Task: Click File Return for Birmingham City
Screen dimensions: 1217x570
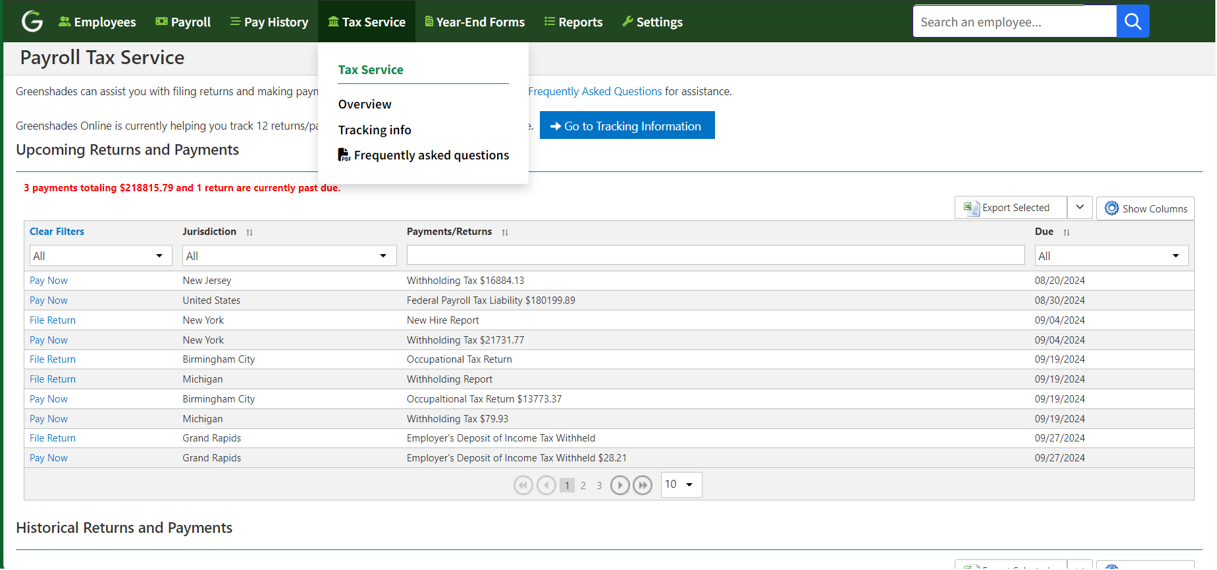Action: pyautogui.click(x=53, y=359)
